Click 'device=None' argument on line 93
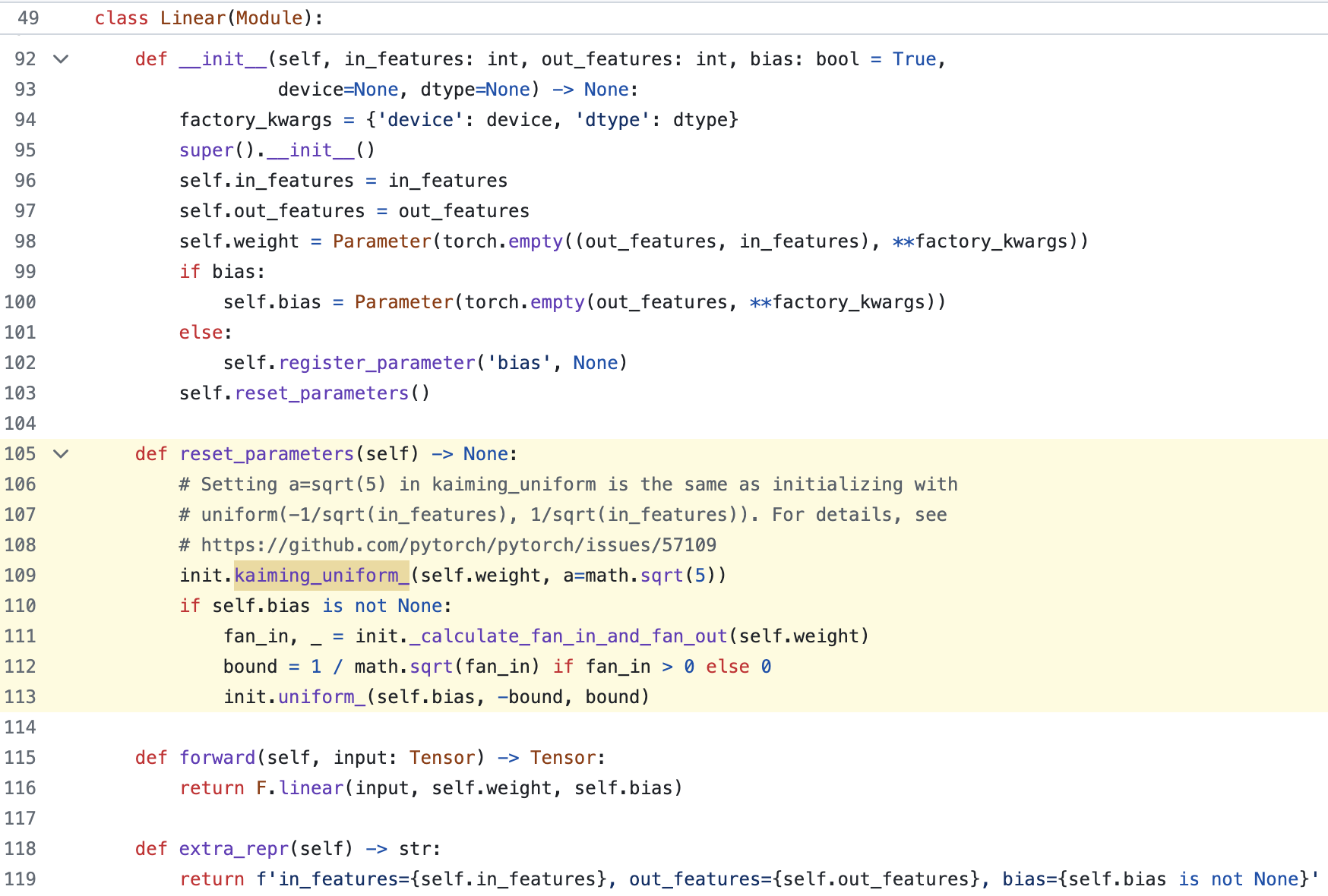The height and width of the screenshot is (896, 1328). (x=338, y=90)
